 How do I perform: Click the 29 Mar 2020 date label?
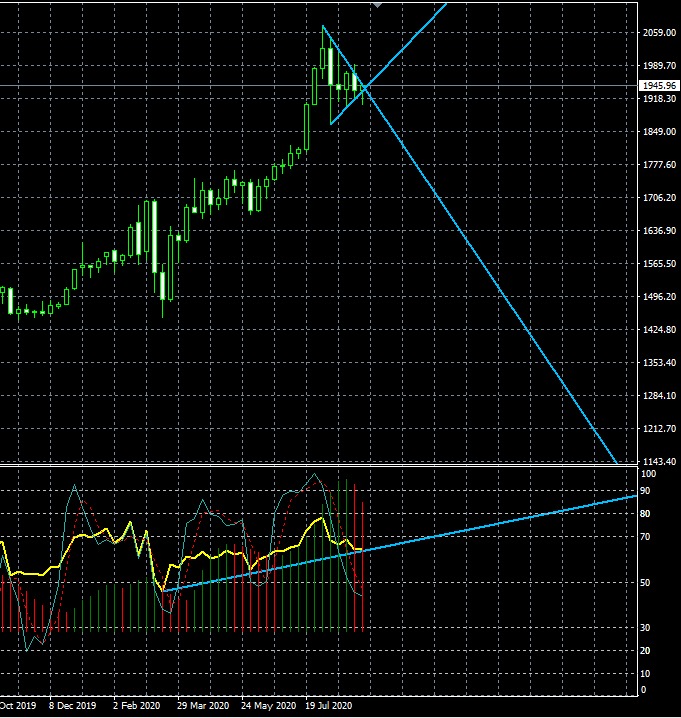203,705
